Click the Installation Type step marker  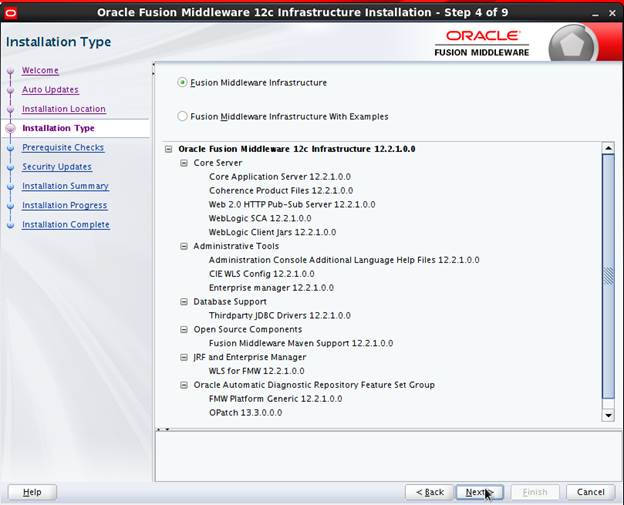tap(11, 128)
